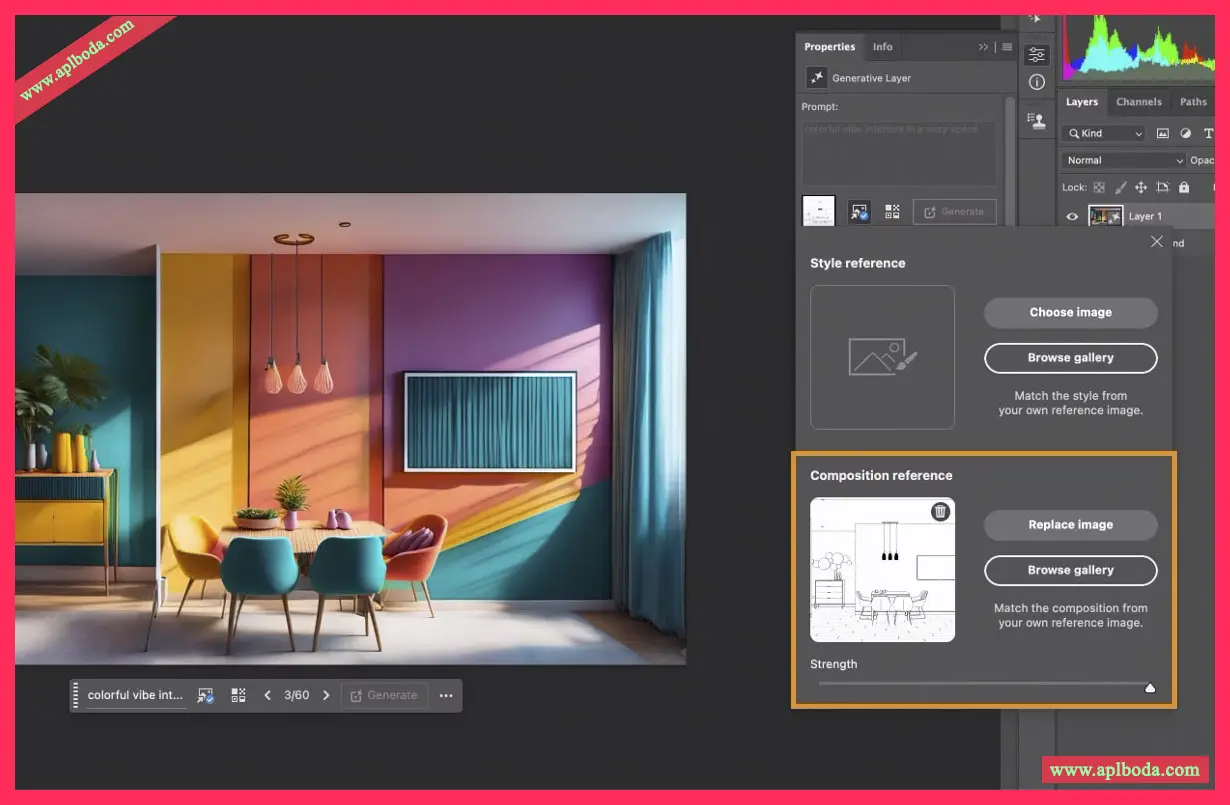This screenshot has width=1230, height=805.
Task: Delete the composition reference image with trash icon
Action: [x=940, y=512]
